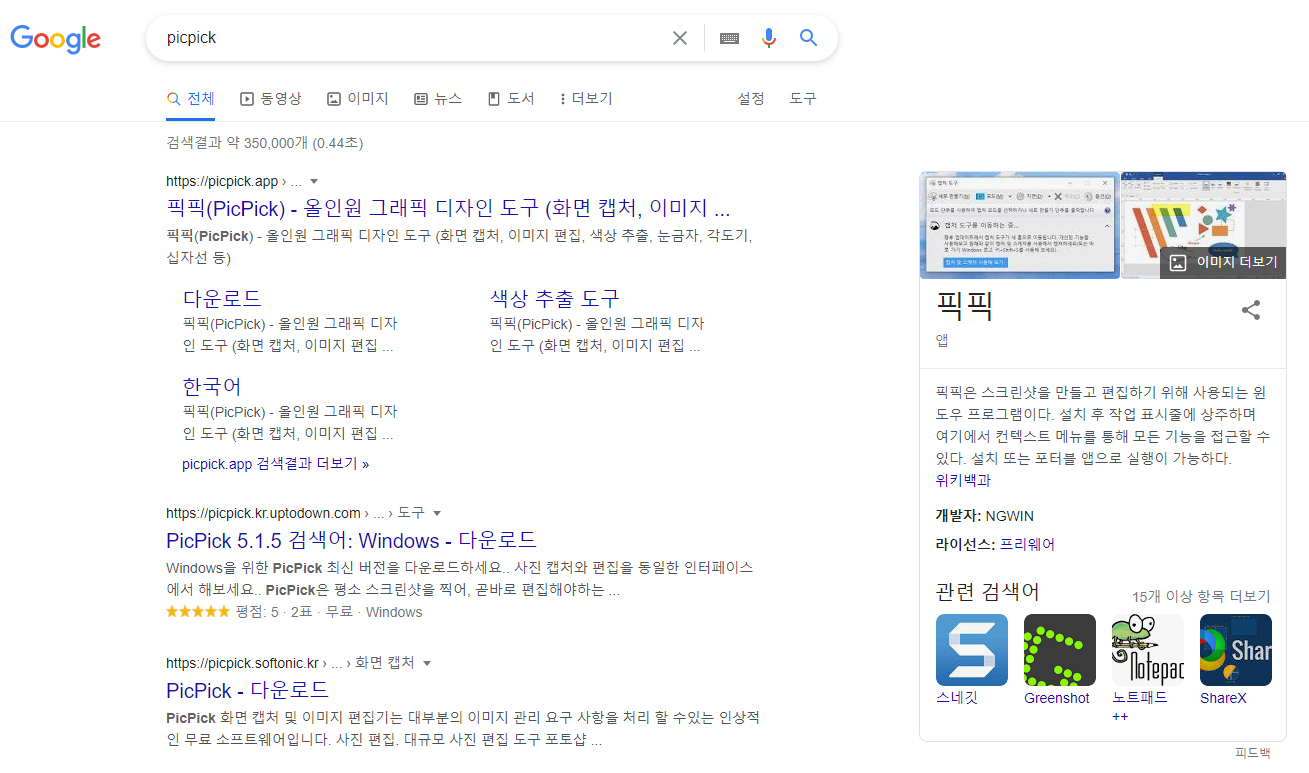Click picpick.app 검색결과 더보기 link
The height and width of the screenshot is (773, 1309).
tap(276, 464)
